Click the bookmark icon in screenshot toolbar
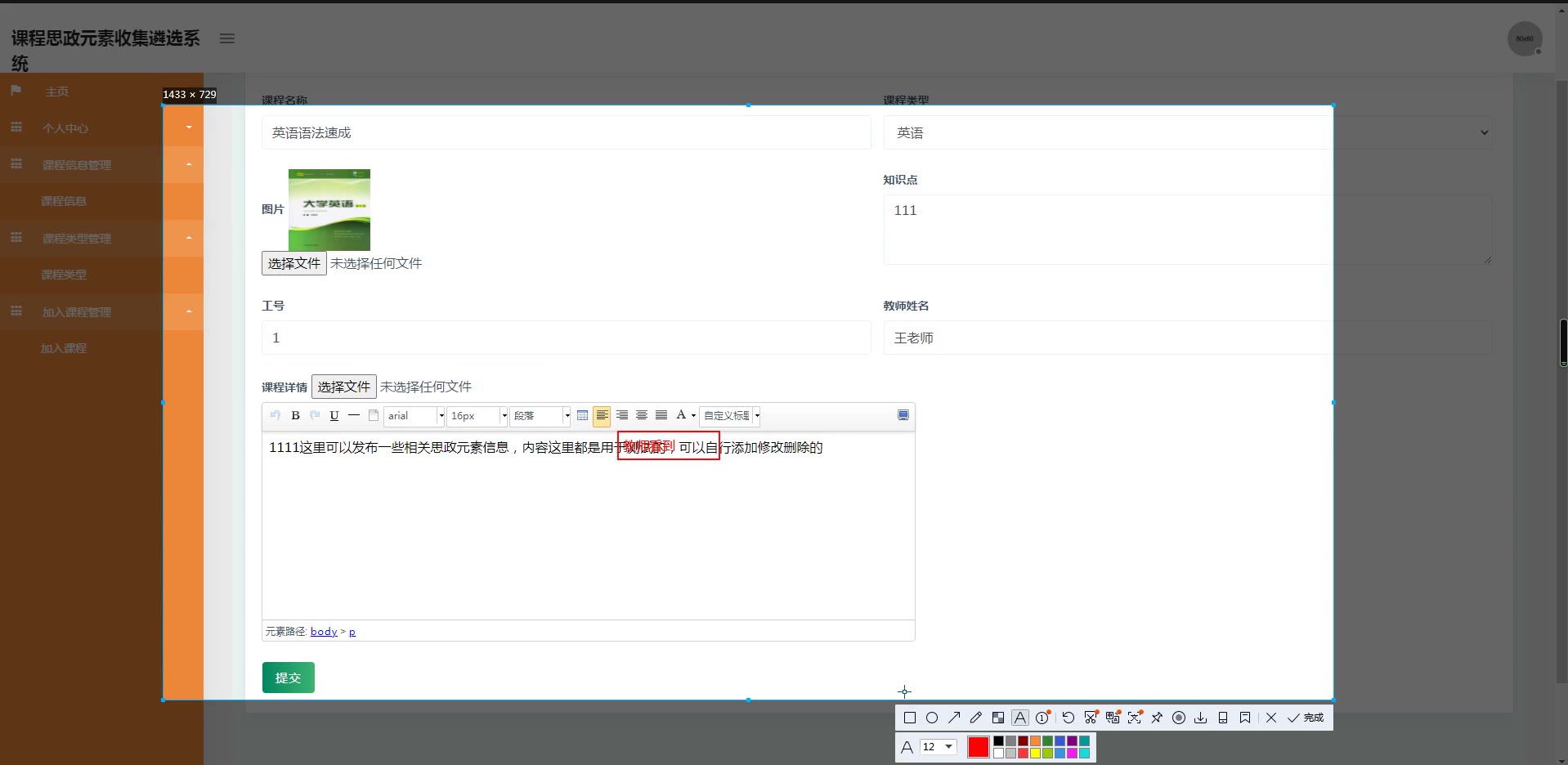The image size is (1568, 765). 1245,718
